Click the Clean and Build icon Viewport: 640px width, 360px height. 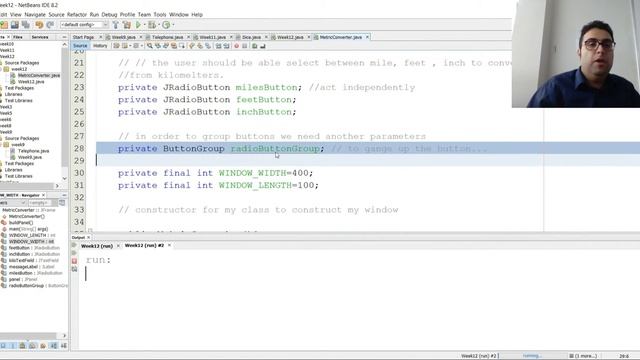tap(127, 25)
